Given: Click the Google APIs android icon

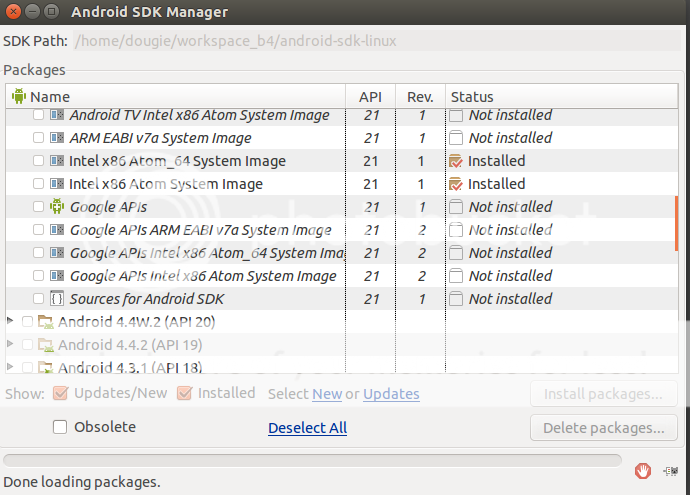Looking at the screenshot, I should pos(57,206).
